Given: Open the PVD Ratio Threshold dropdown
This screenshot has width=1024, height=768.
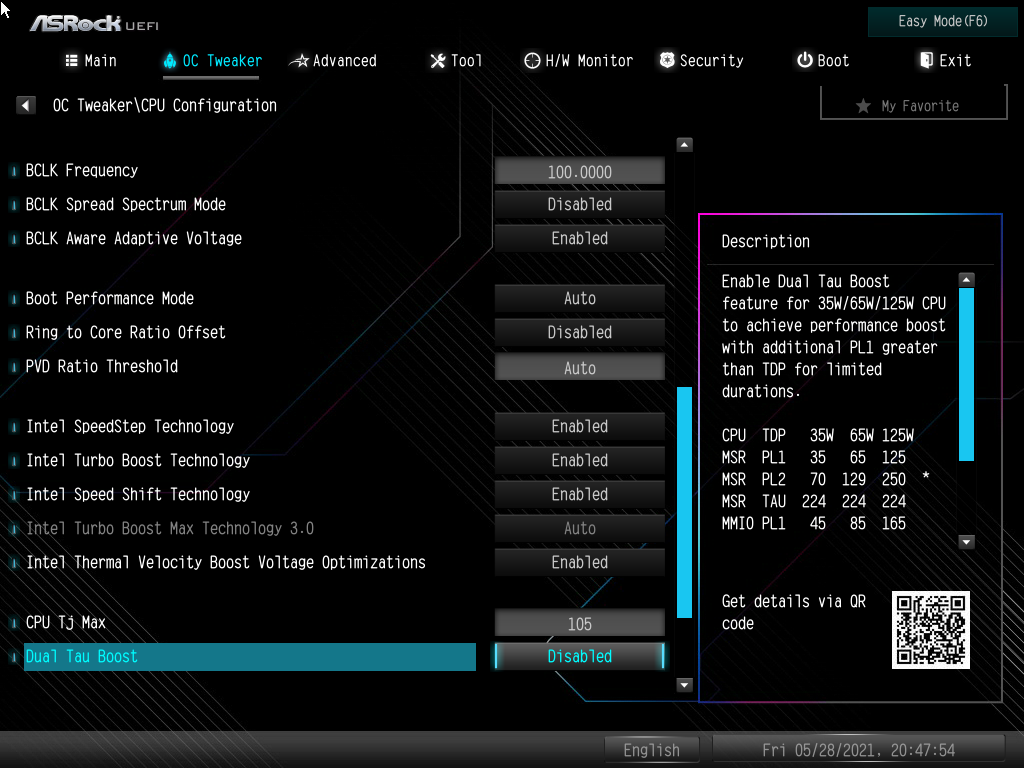Looking at the screenshot, I should (x=579, y=366).
